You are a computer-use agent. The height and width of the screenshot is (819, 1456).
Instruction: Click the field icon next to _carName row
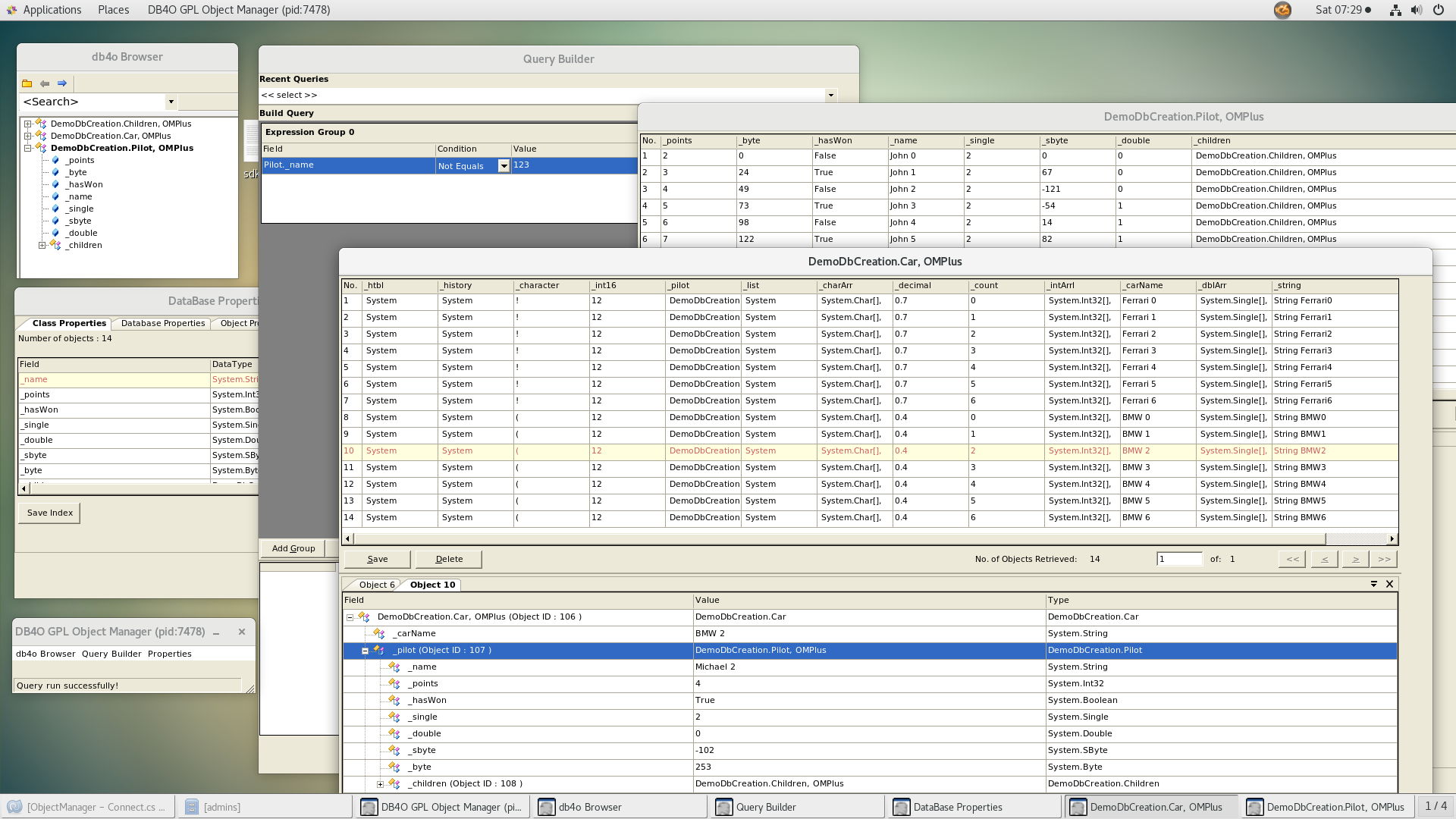[379, 633]
